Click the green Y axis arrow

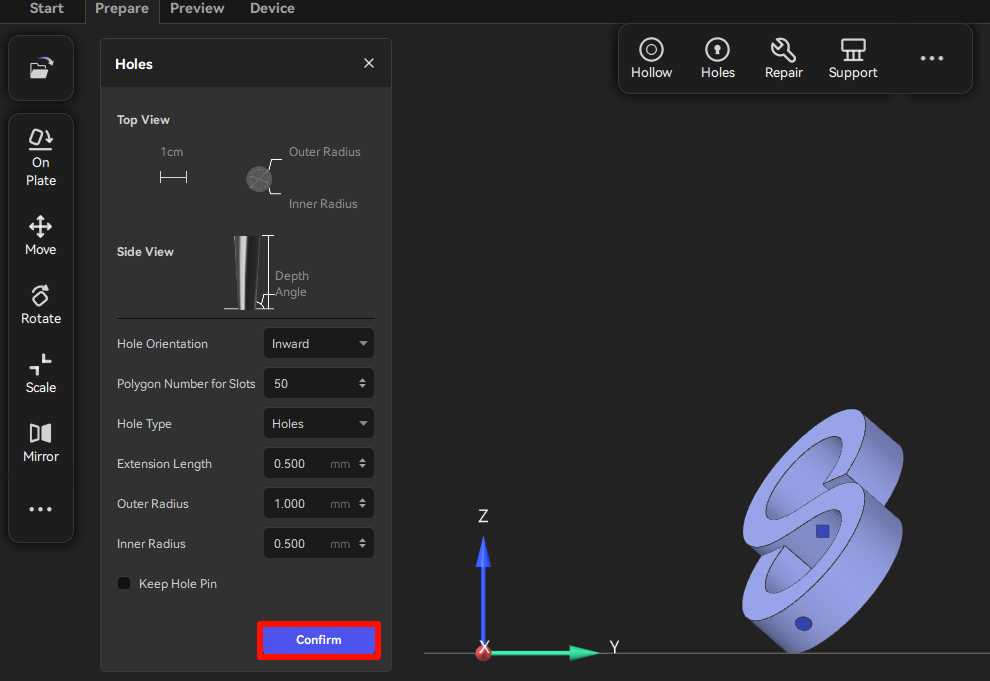[544, 653]
